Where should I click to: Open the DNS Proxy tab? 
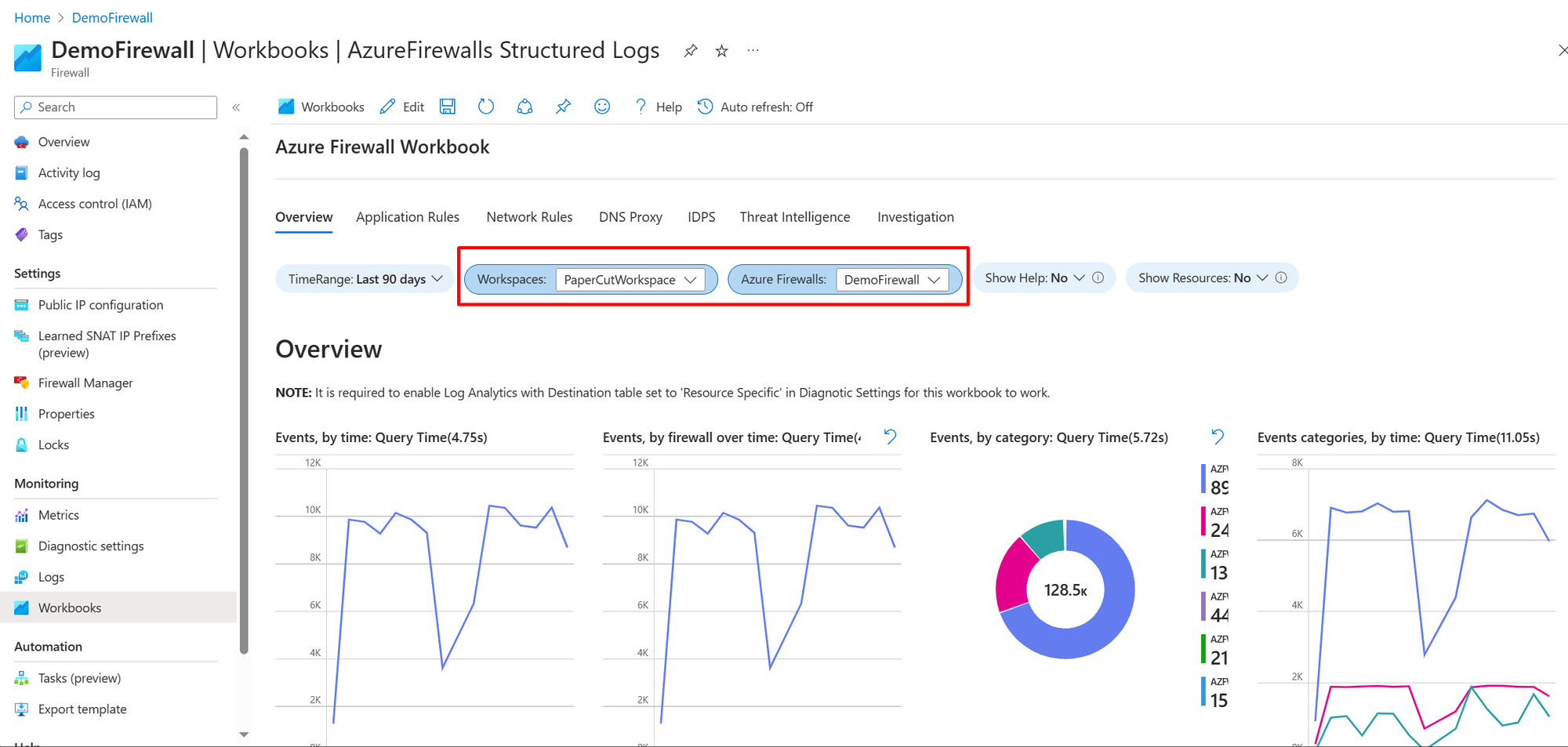click(x=630, y=216)
